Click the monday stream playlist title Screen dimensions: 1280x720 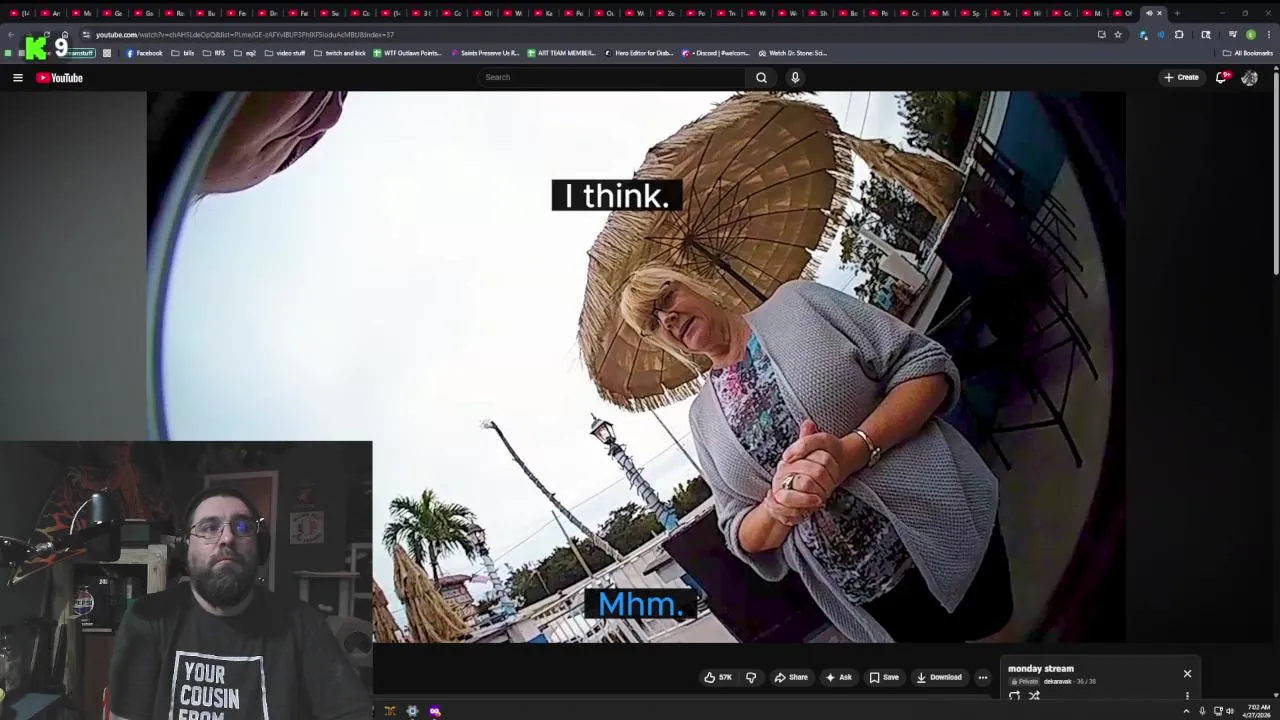point(1041,669)
